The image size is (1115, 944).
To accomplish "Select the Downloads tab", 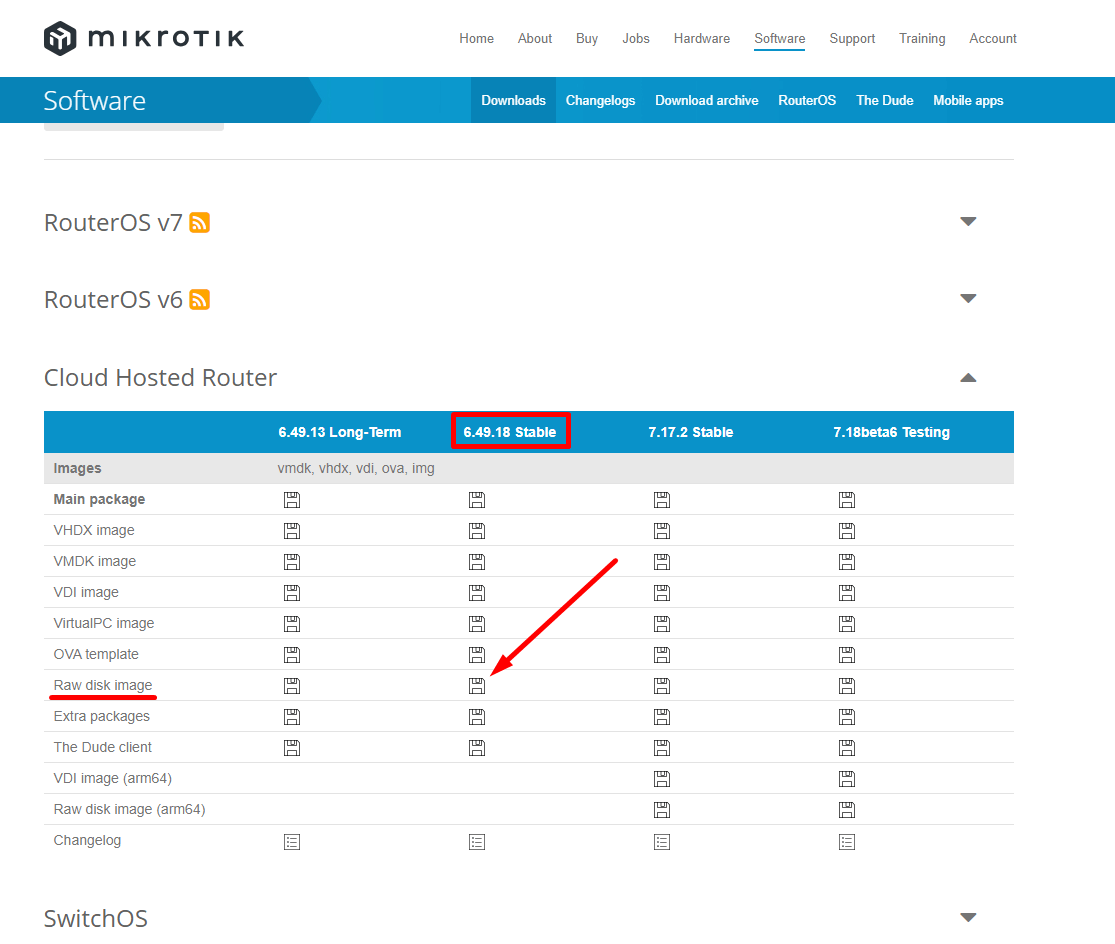I will click(x=513, y=100).
